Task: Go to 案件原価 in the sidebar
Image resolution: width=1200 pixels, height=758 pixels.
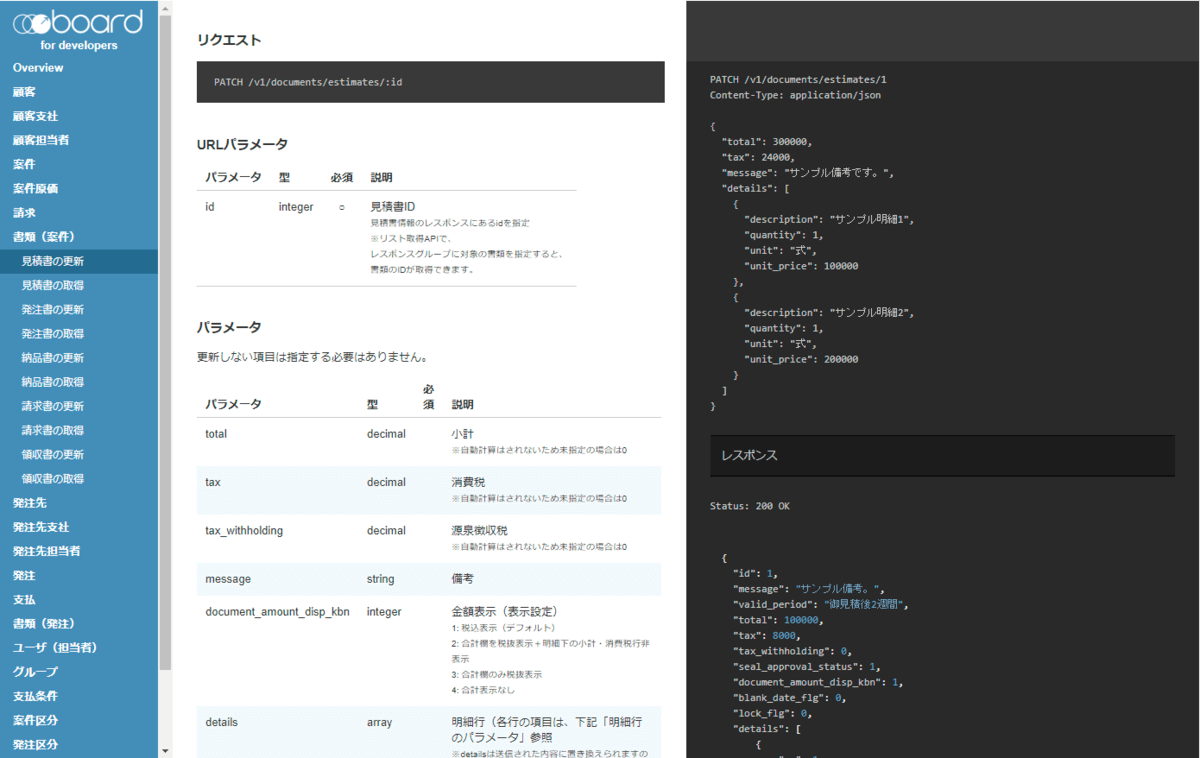Action: pos(35,188)
